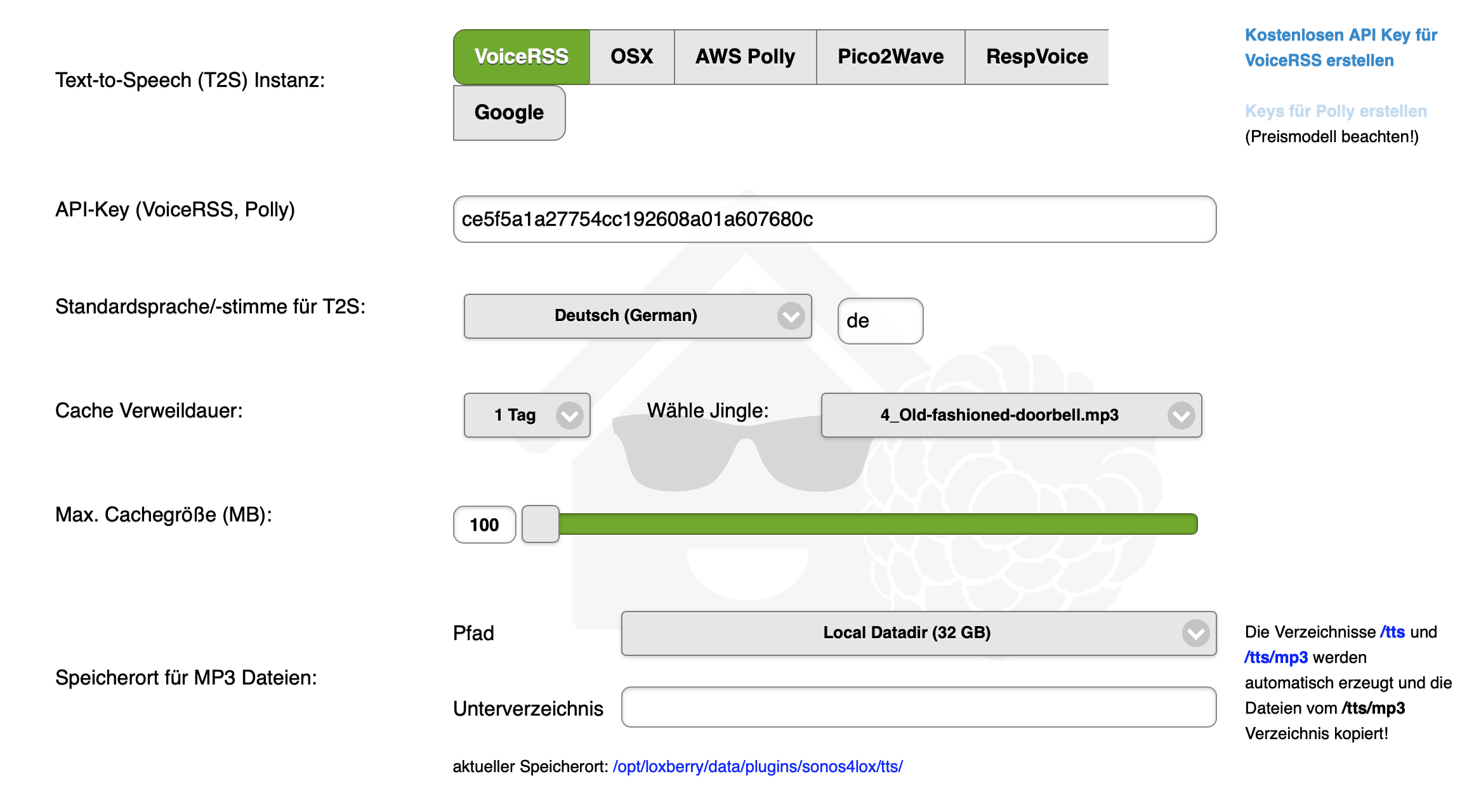Click the chevron arrow on the Pfad dropdown
Image resolution: width=1481 pixels, height=812 pixels.
tap(1195, 632)
